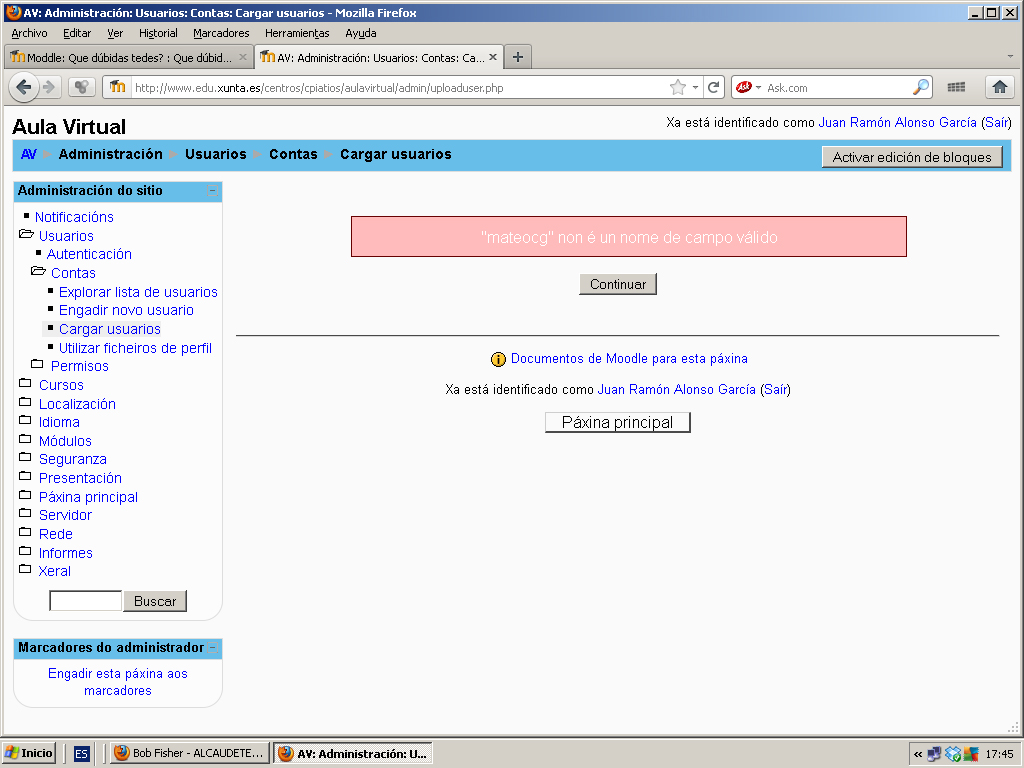This screenshot has height=768, width=1024.
Task: Open the Firefox Home page icon
Action: [999, 87]
